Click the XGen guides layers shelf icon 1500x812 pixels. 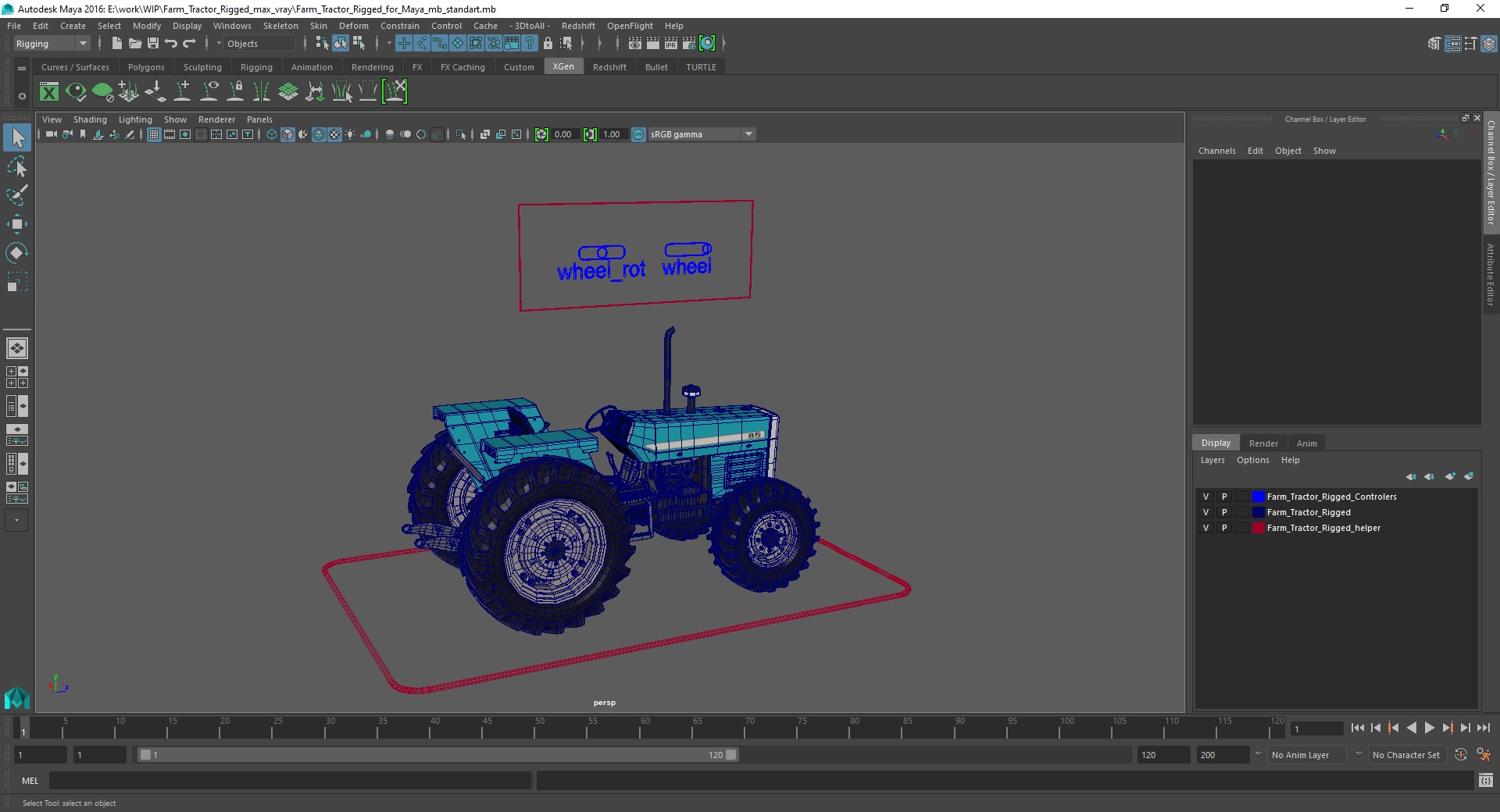click(x=288, y=92)
